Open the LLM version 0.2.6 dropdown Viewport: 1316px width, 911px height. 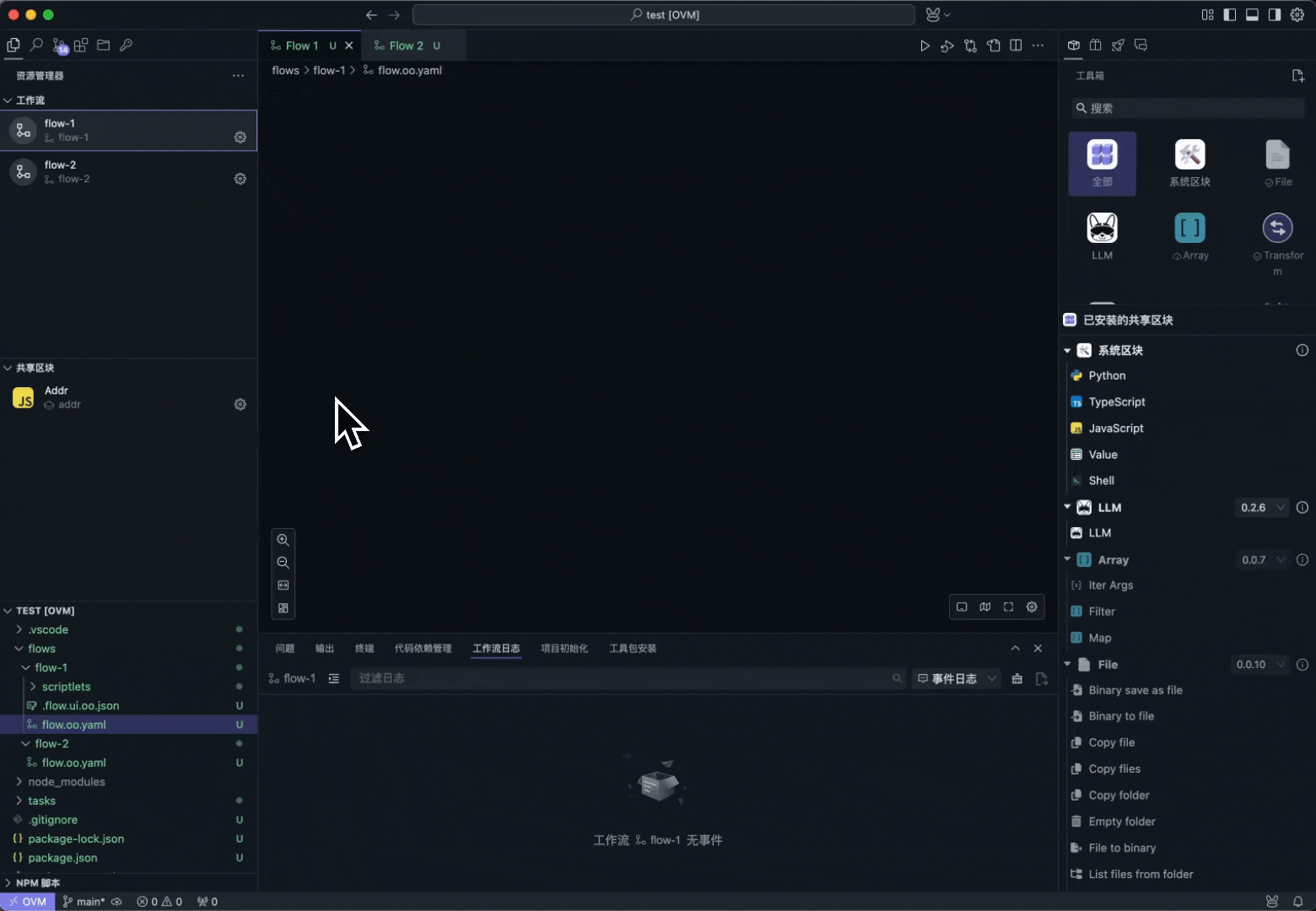click(x=1262, y=507)
